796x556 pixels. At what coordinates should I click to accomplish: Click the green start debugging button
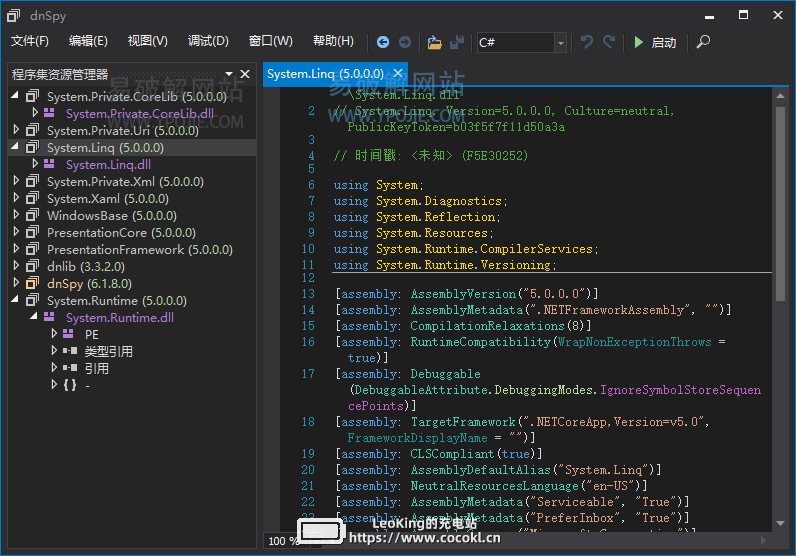[639, 42]
